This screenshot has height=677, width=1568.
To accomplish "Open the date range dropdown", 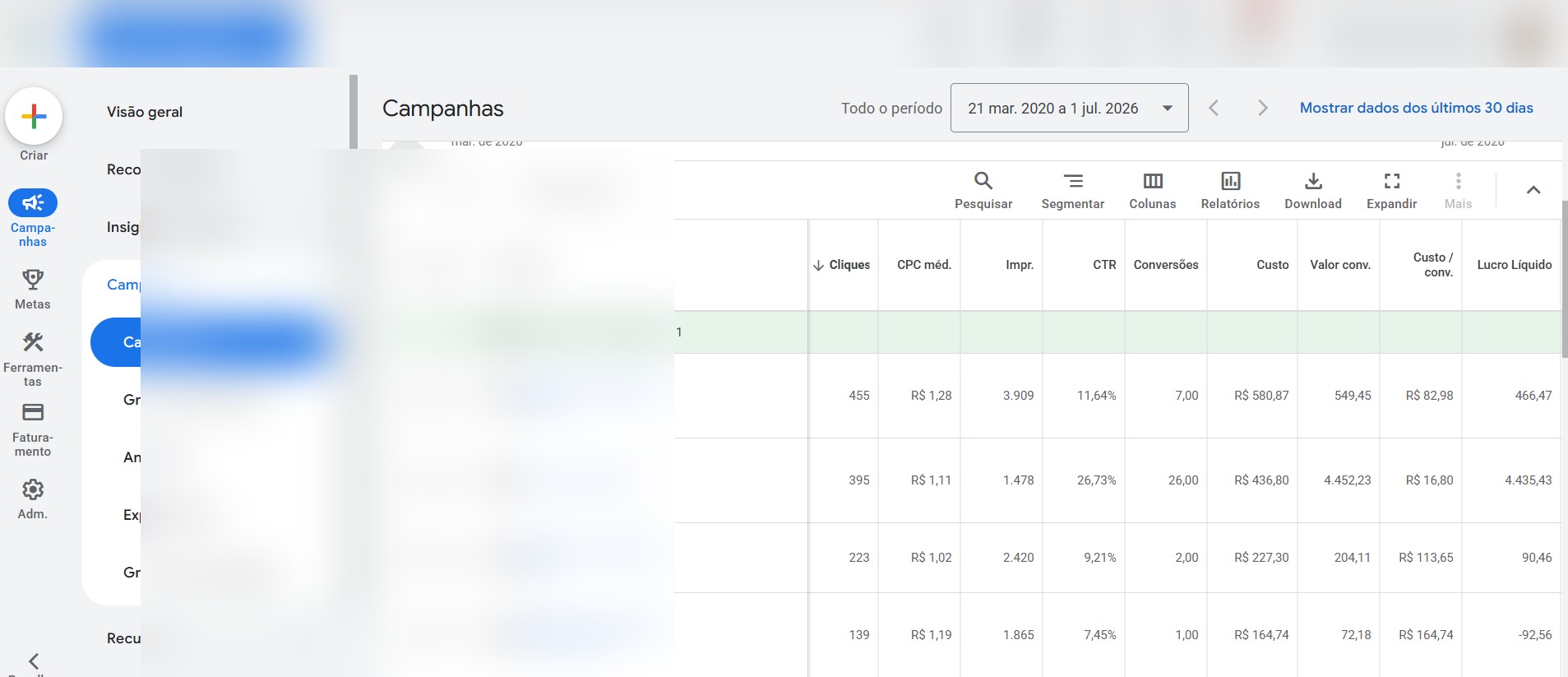I will [x=1070, y=108].
